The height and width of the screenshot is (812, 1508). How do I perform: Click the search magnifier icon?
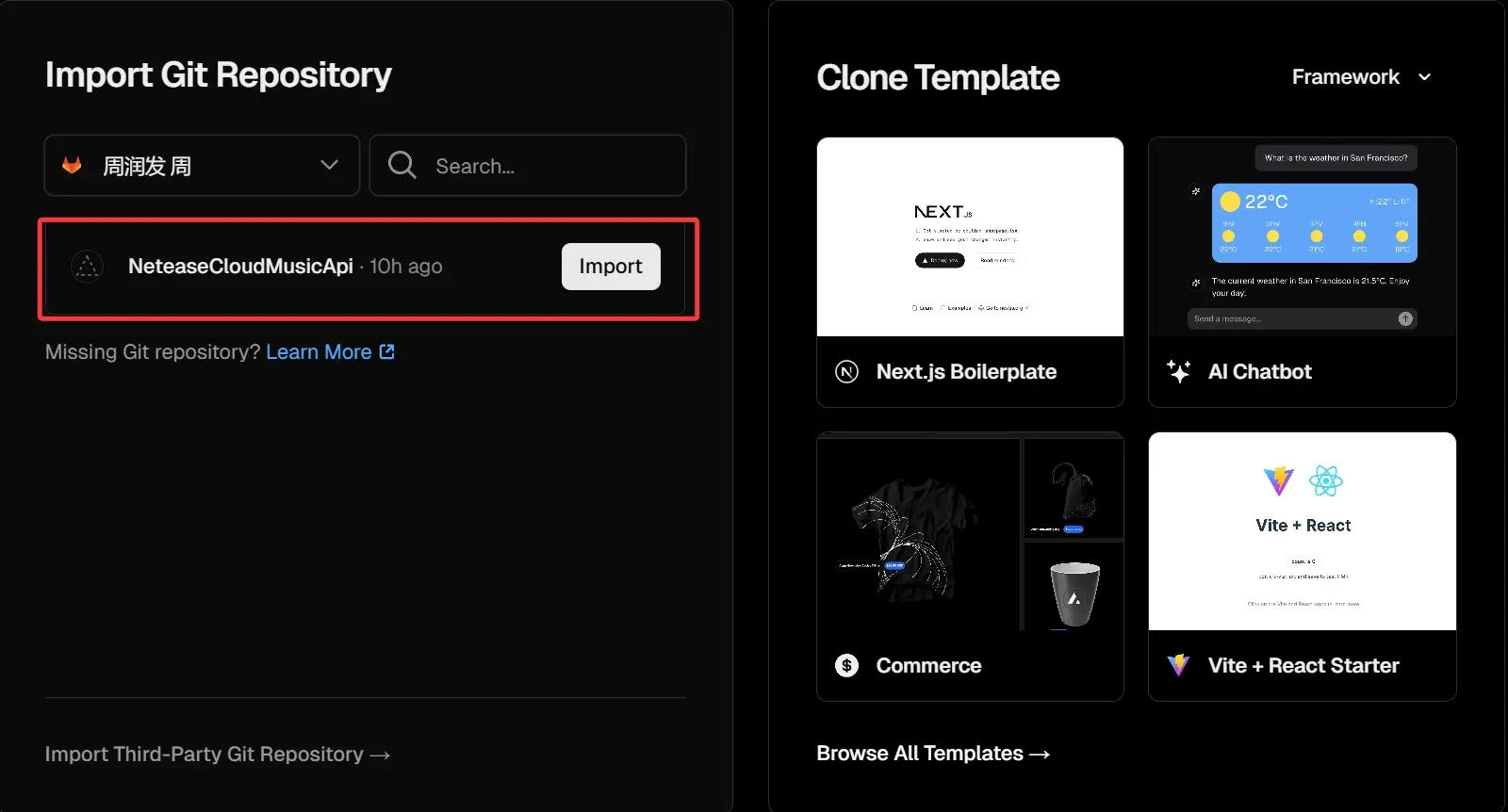click(402, 165)
